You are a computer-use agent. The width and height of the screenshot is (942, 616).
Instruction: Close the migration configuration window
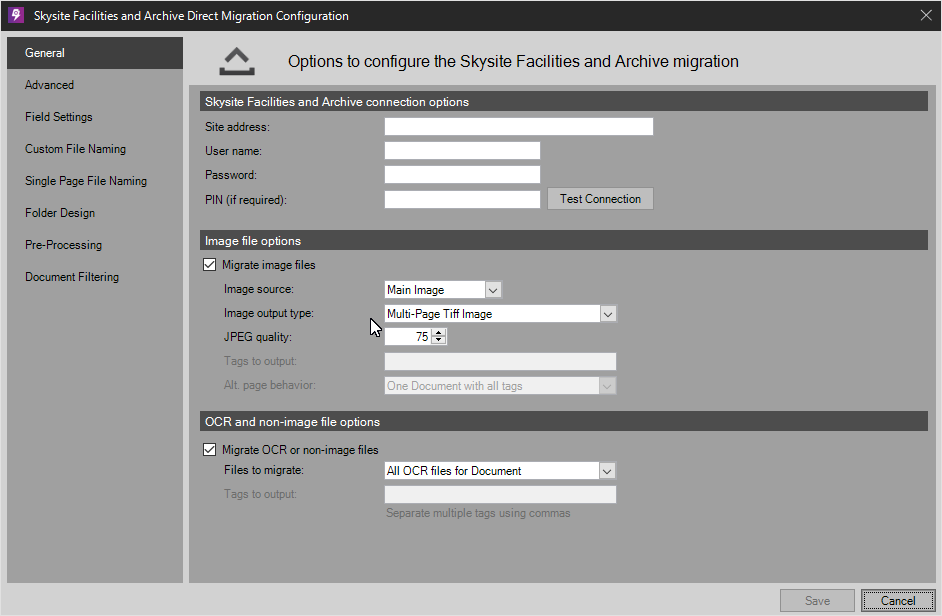tap(926, 15)
